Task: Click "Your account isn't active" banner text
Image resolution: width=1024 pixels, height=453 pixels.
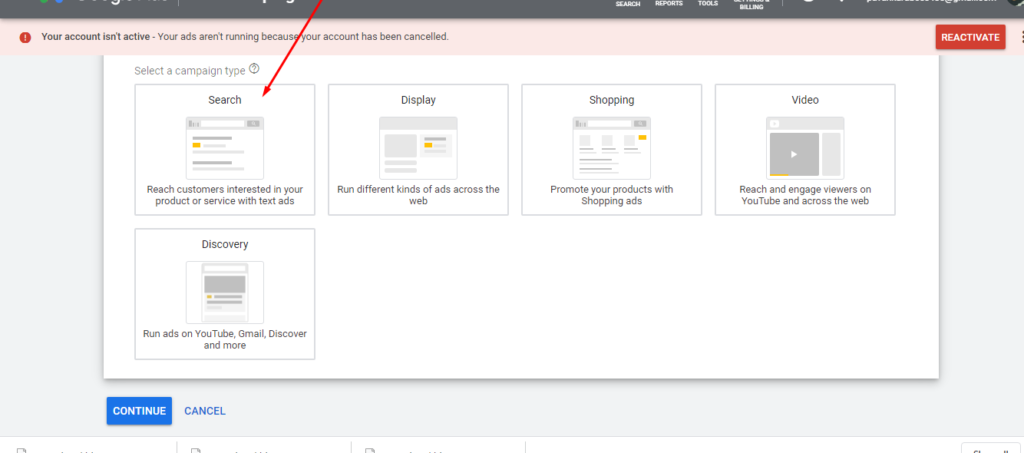Action: click(95, 37)
